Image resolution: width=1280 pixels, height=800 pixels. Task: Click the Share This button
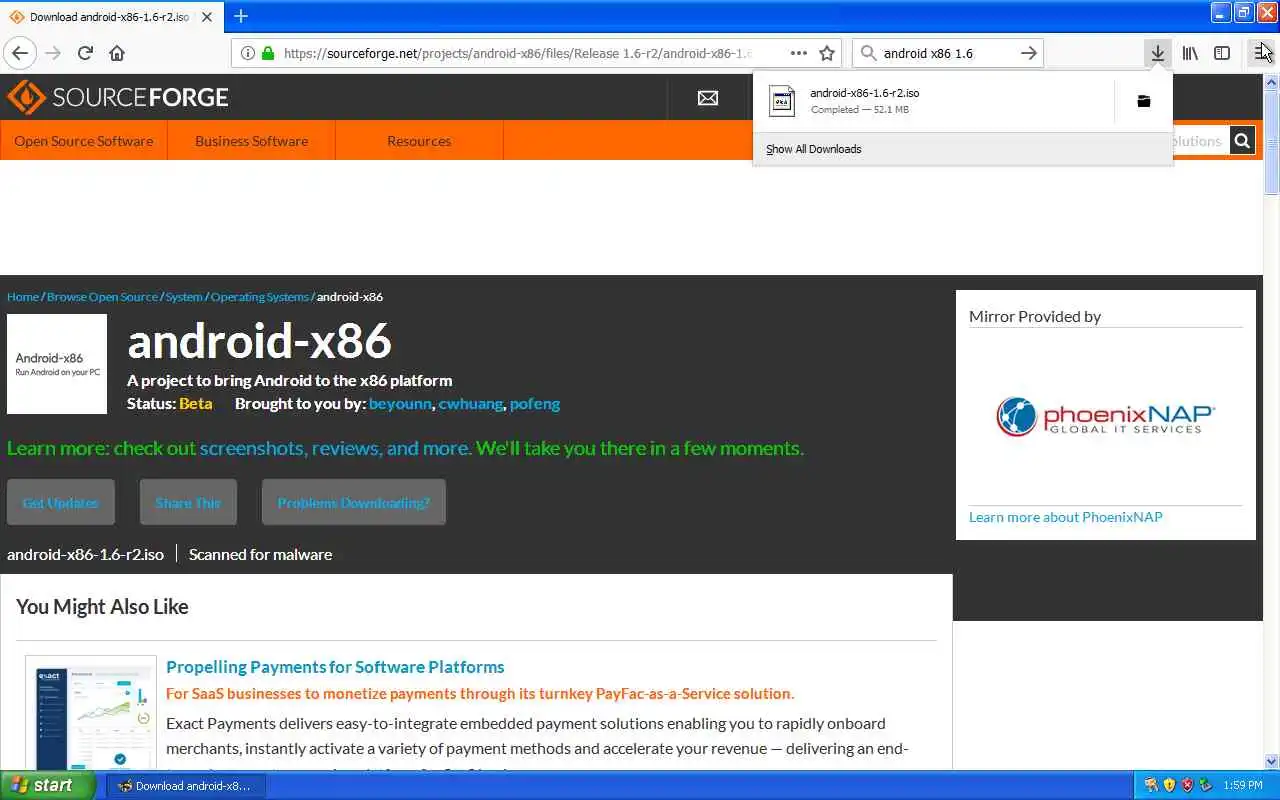[x=188, y=502]
